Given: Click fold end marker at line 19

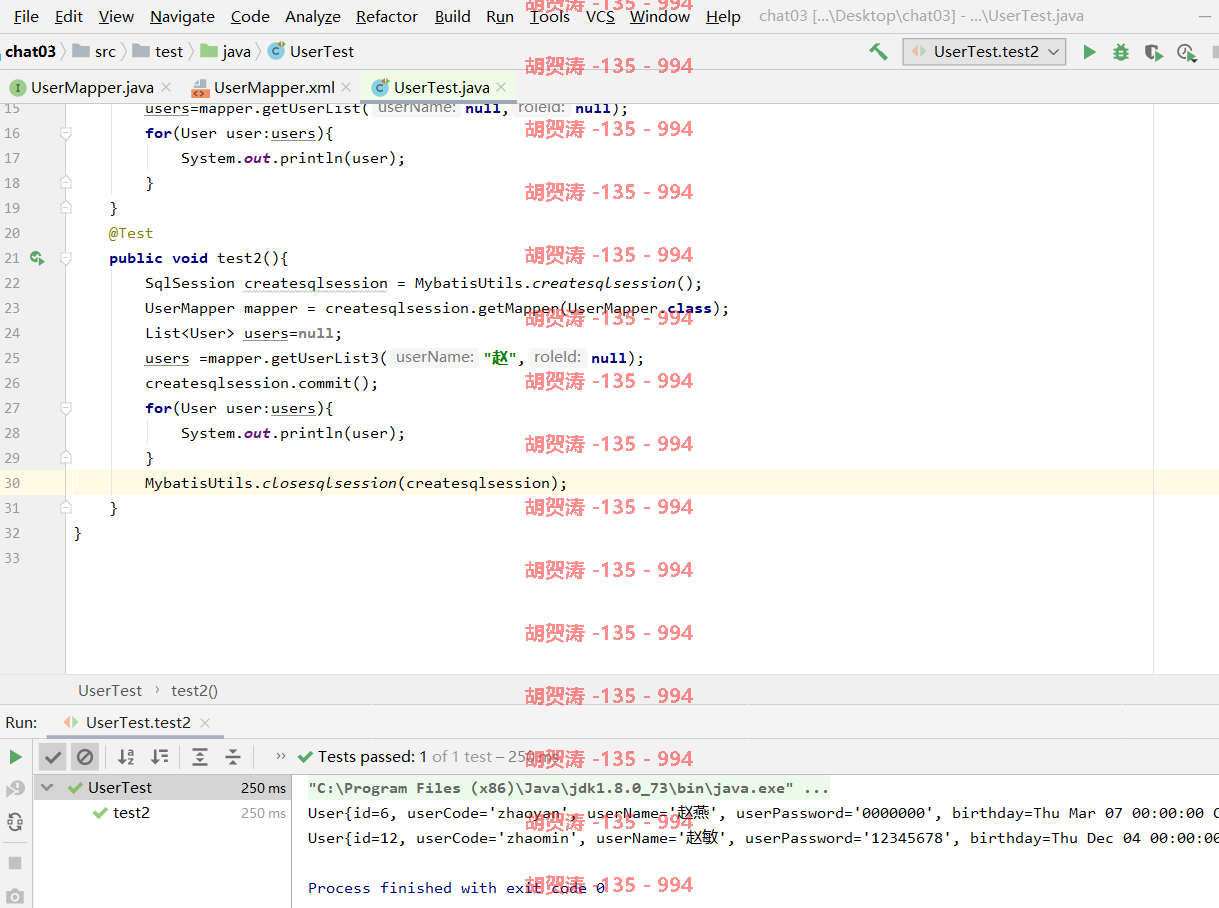Looking at the screenshot, I should coord(66,208).
